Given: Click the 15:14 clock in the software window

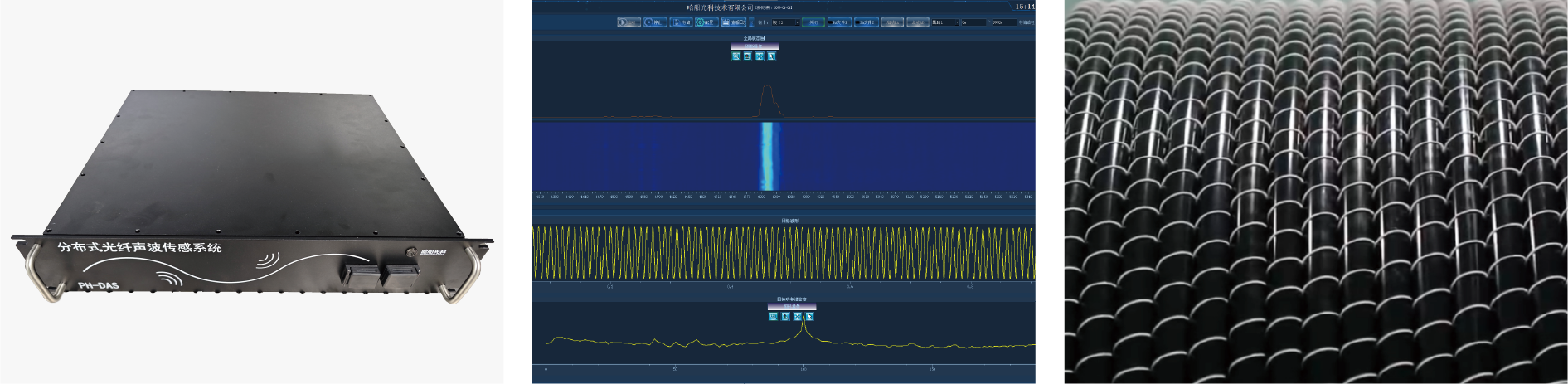Looking at the screenshot, I should tap(1025, 7).
